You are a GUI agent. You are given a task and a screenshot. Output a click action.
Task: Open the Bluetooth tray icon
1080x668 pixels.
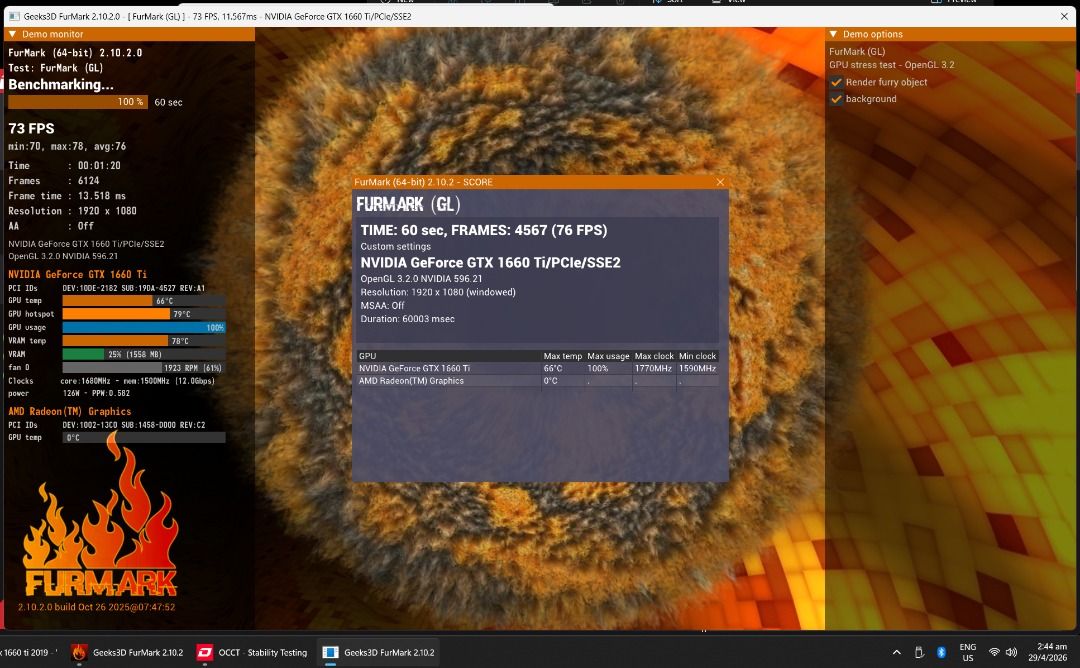[x=941, y=652]
